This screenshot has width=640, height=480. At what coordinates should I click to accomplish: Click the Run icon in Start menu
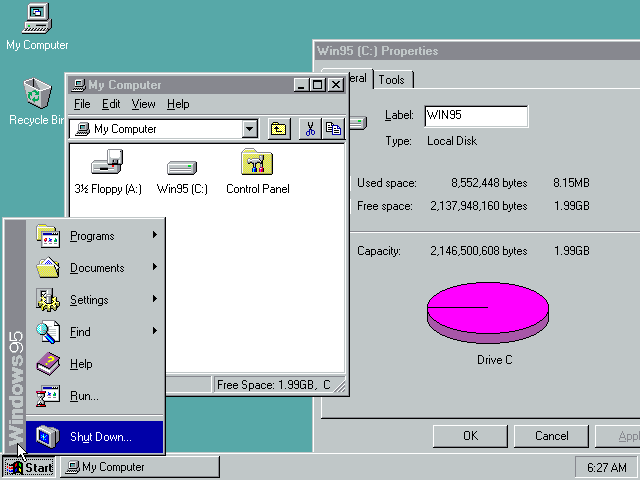pyautogui.click(x=48, y=396)
